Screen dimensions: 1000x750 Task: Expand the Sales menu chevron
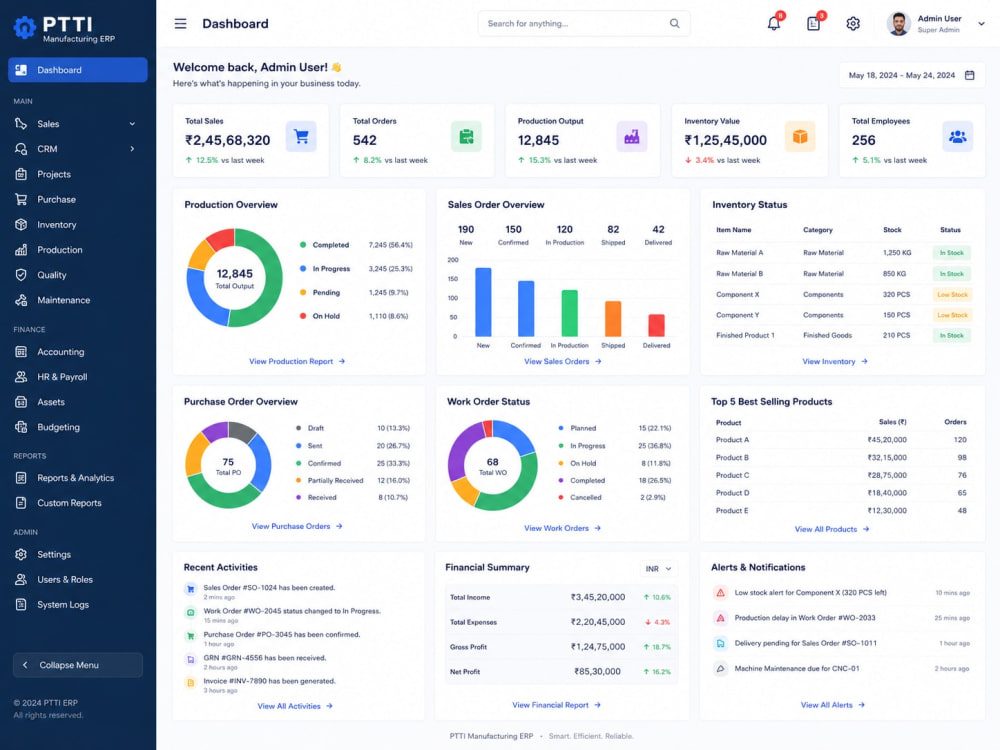(x=132, y=124)
